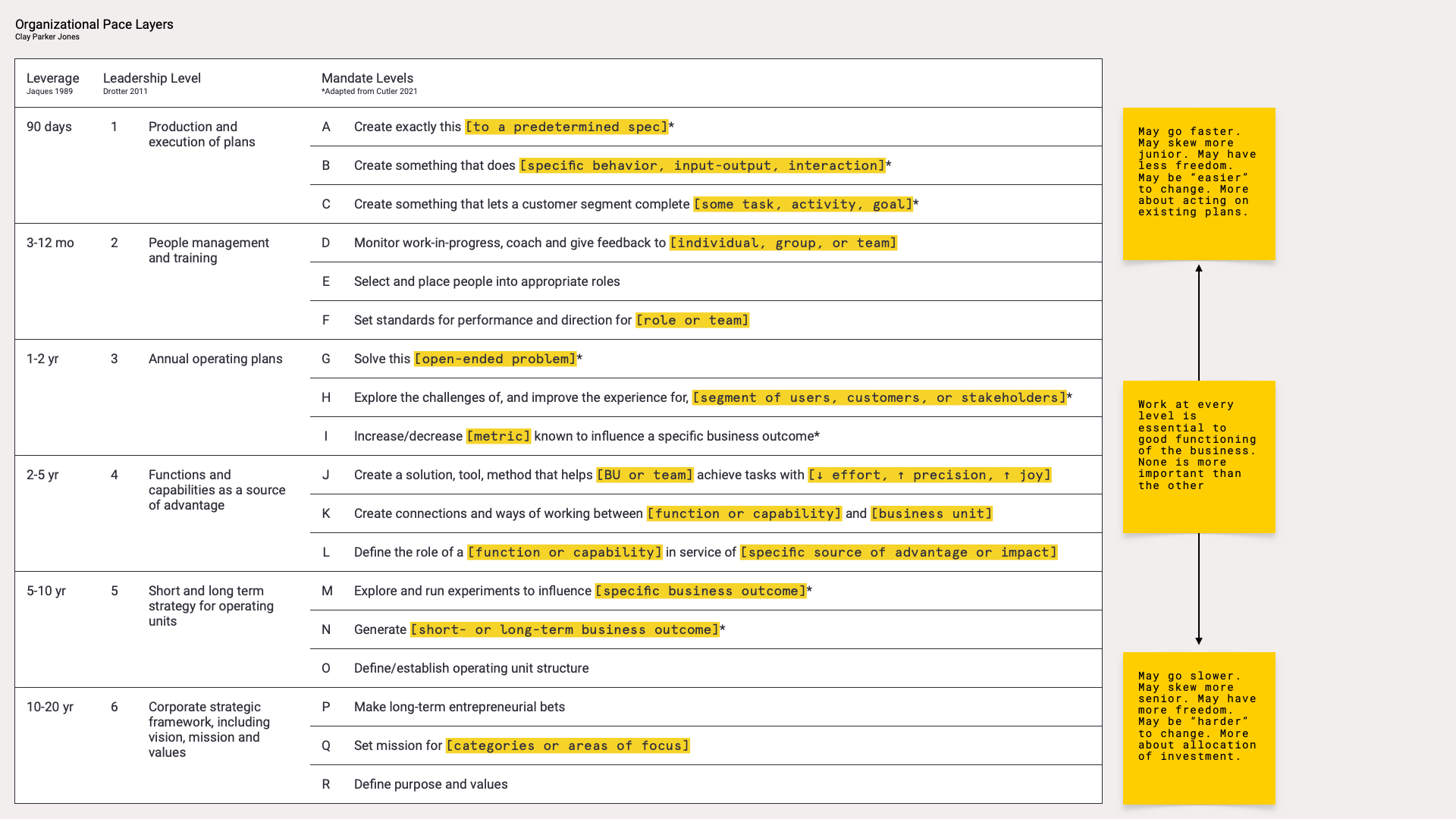Click the top yellow sticky note "May go faster"
1456x819 pixels.
click(1198, 184)
